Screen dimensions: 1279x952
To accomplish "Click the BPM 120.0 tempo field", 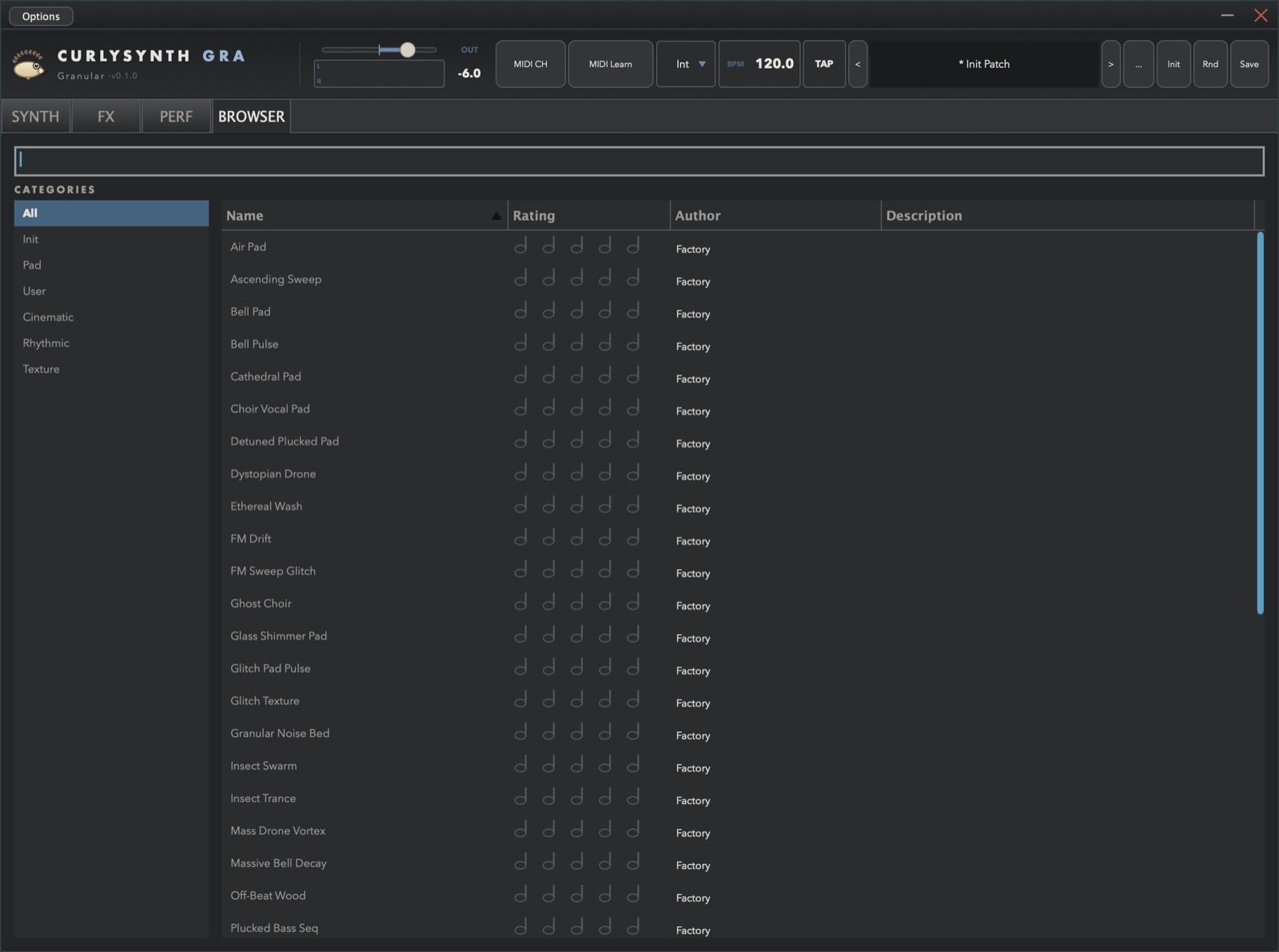I will [759, 64].
